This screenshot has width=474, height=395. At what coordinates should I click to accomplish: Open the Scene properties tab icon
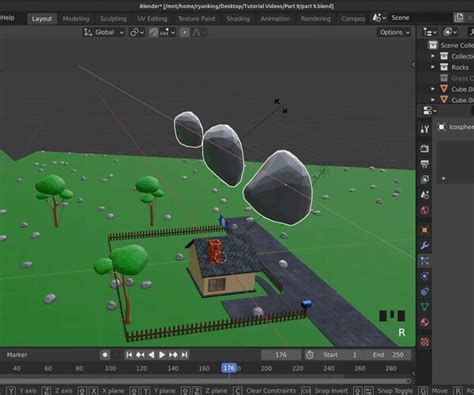coord(425,195)
